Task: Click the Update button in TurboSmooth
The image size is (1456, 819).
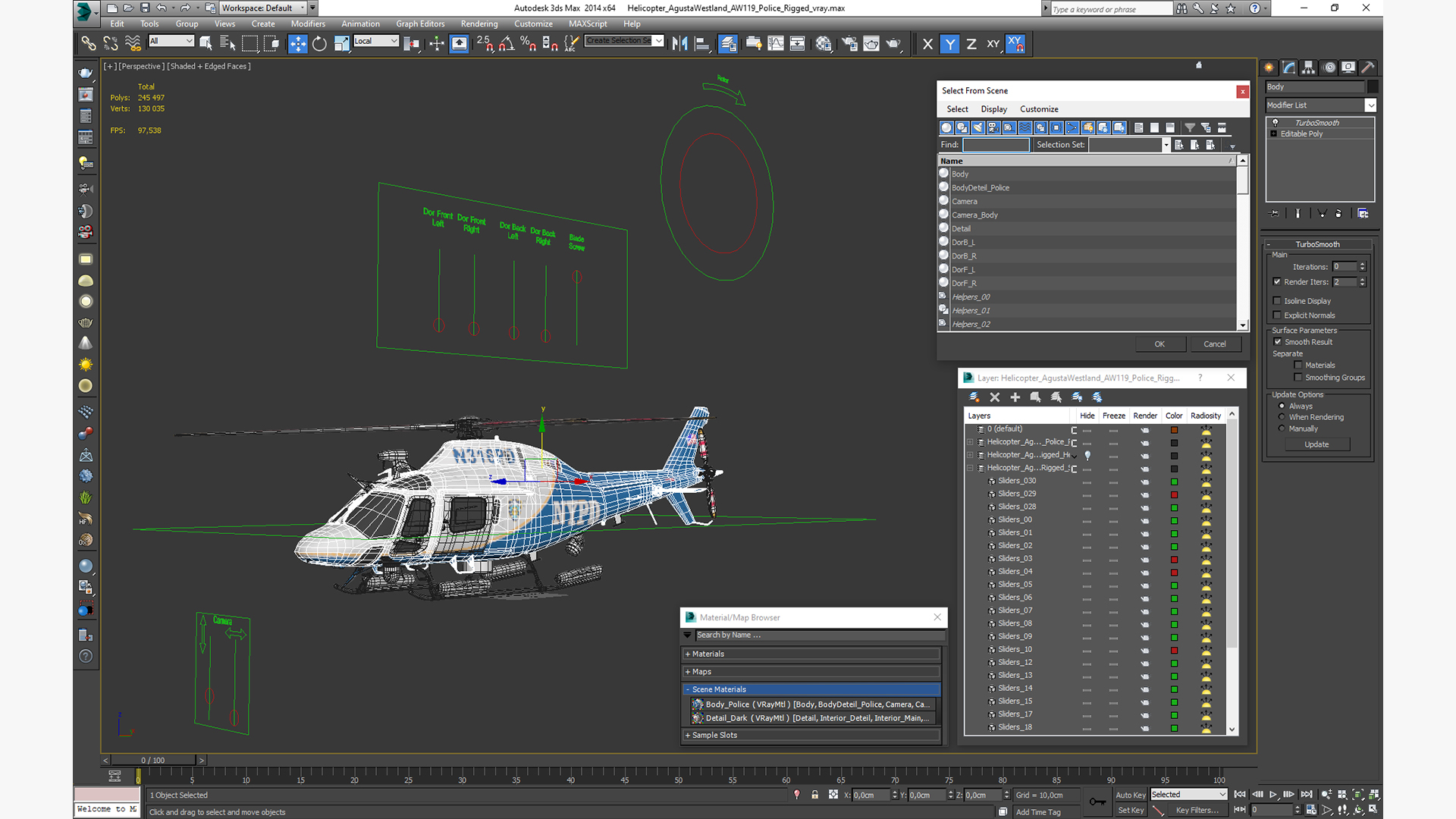Action: pos(1316,445)
